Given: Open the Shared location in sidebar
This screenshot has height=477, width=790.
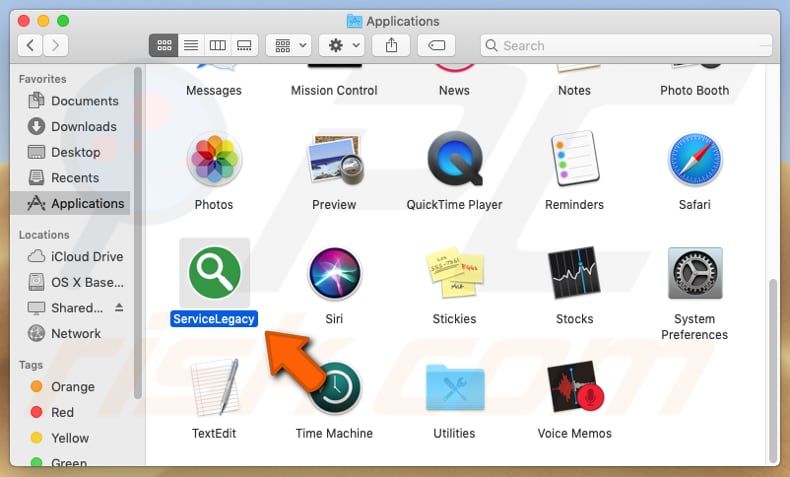Looking at the screenshot, I should (x=65, y=308).
